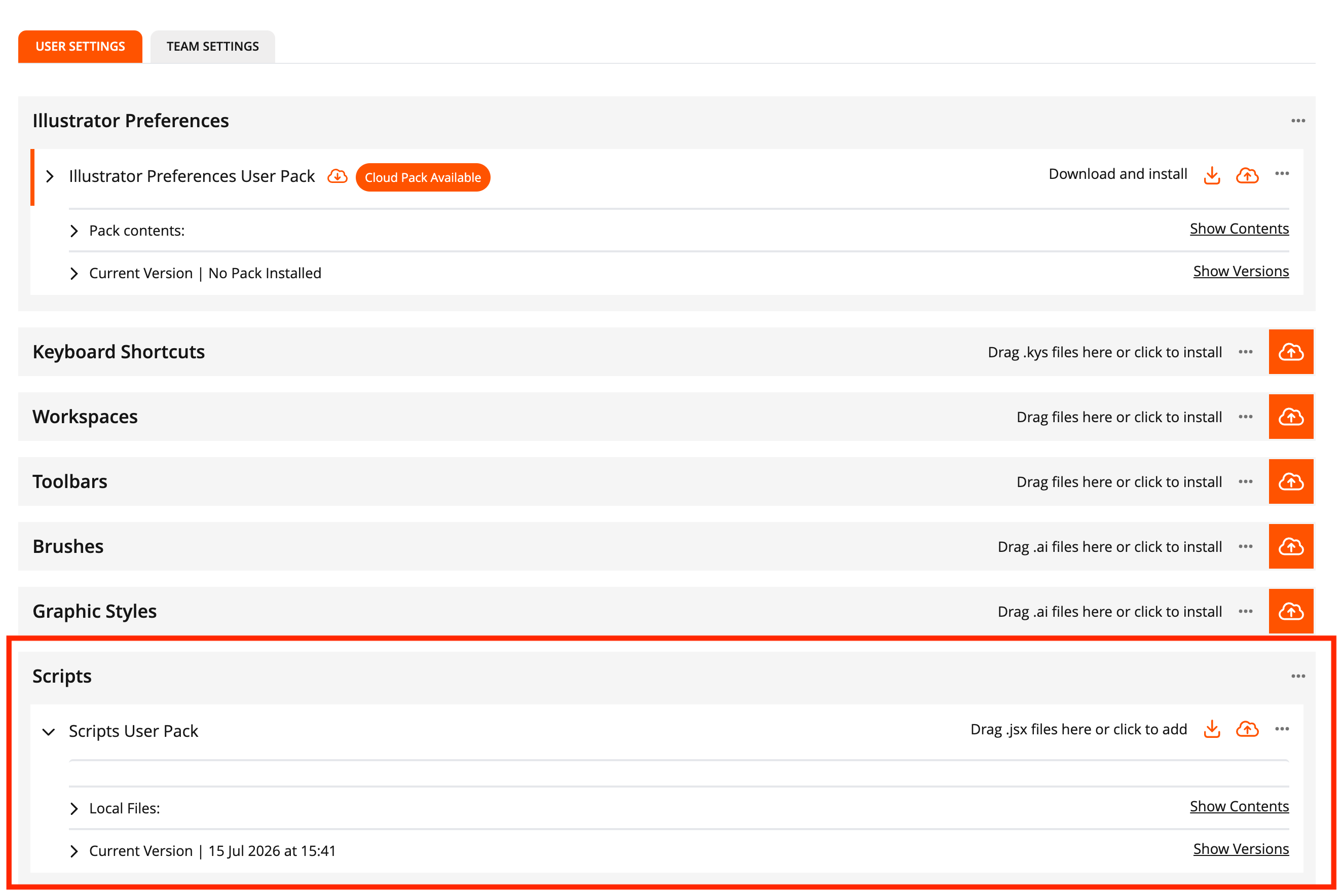Upload Workspaces via cloud button
Screen dimensions: 1342x896
tap(1291, 417)
